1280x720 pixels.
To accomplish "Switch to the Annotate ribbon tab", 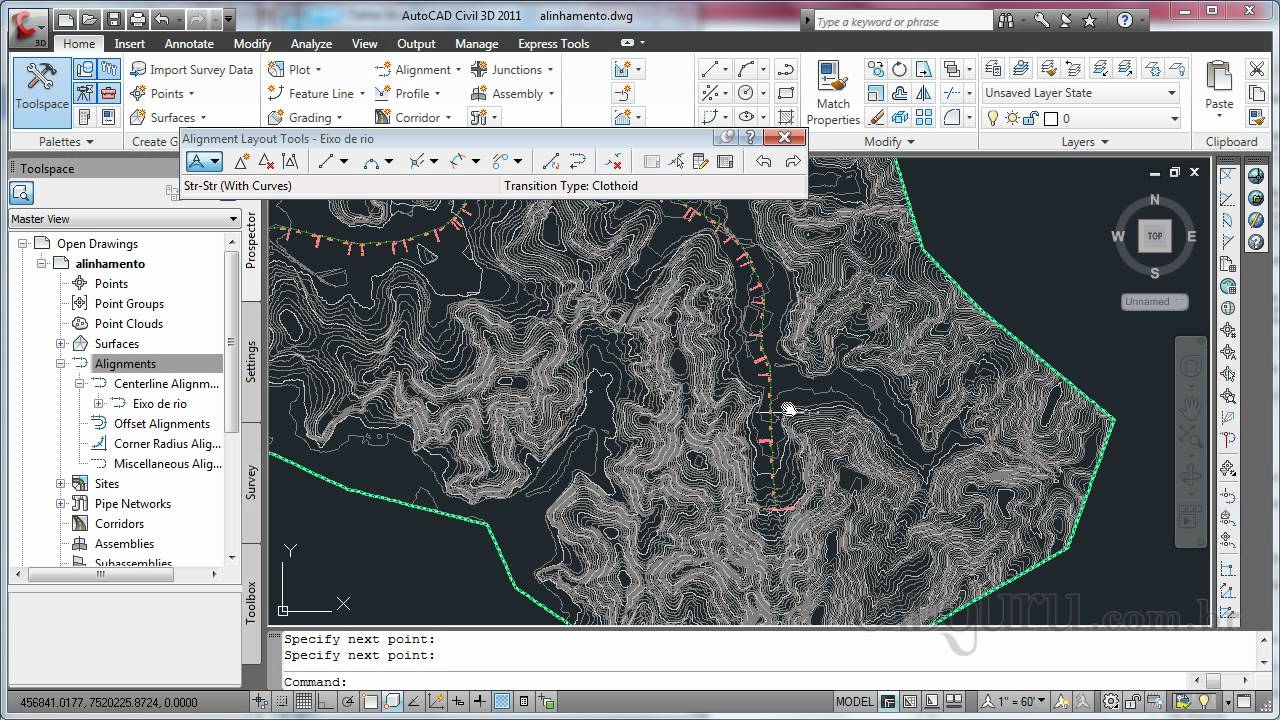I will point(189,43).
